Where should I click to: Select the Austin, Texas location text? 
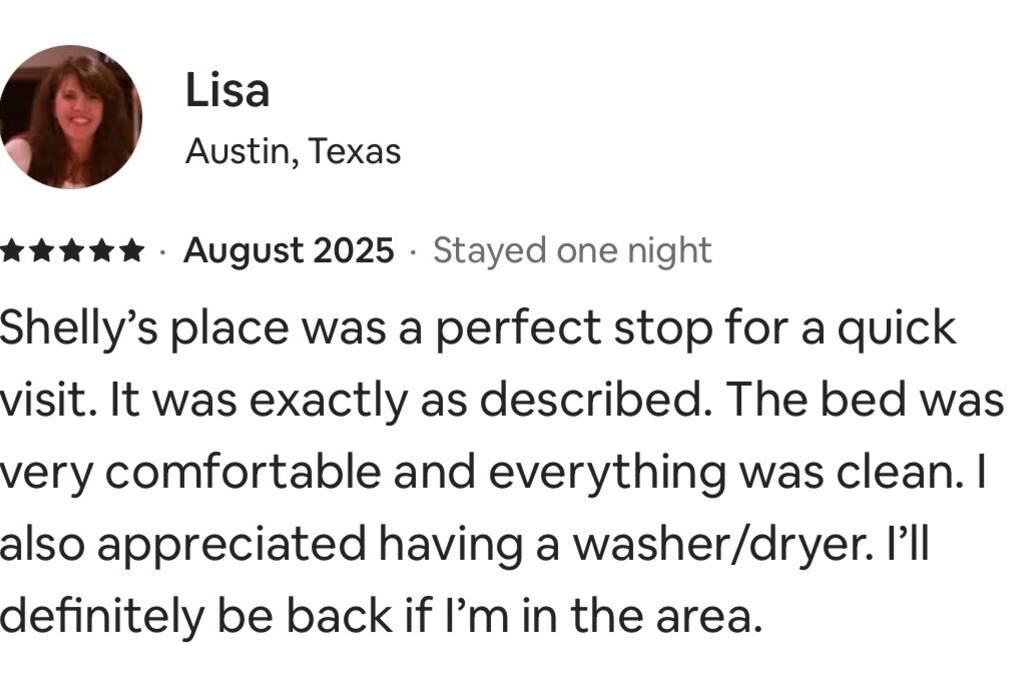[293, 151]
